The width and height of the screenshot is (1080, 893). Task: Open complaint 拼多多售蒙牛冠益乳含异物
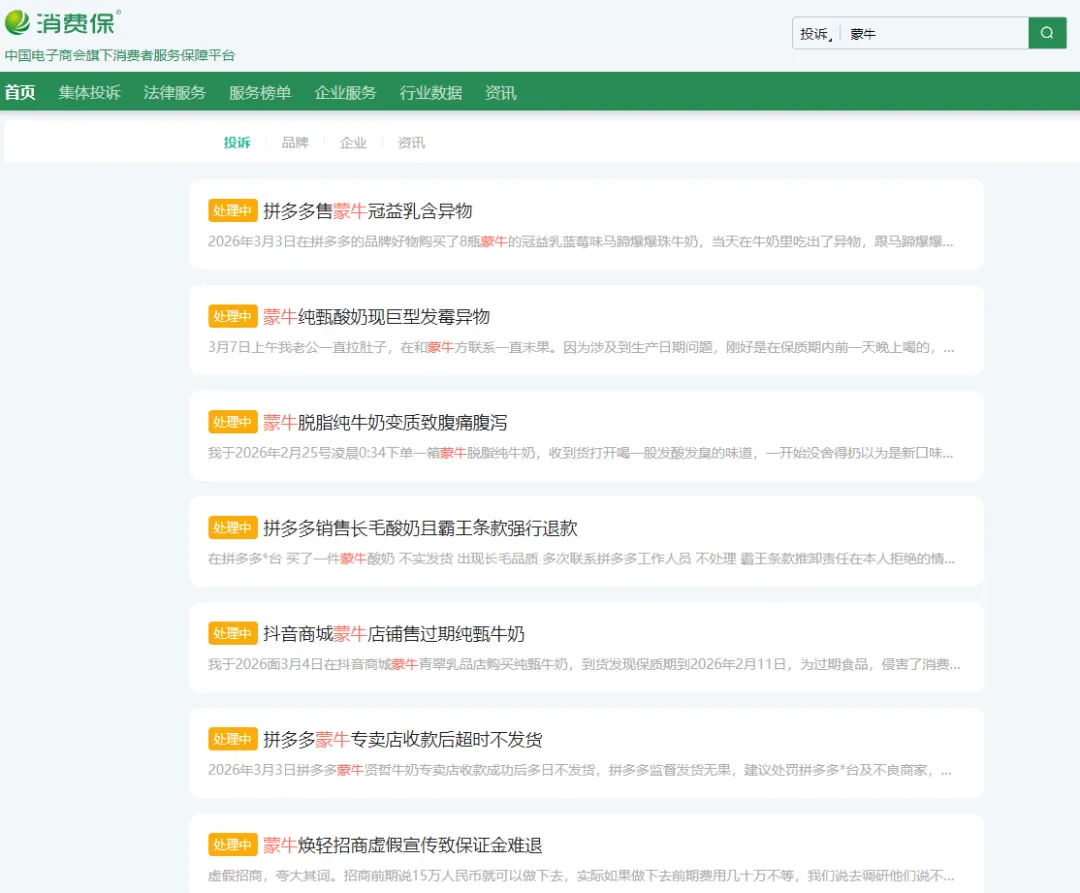[x=367, y=211]
